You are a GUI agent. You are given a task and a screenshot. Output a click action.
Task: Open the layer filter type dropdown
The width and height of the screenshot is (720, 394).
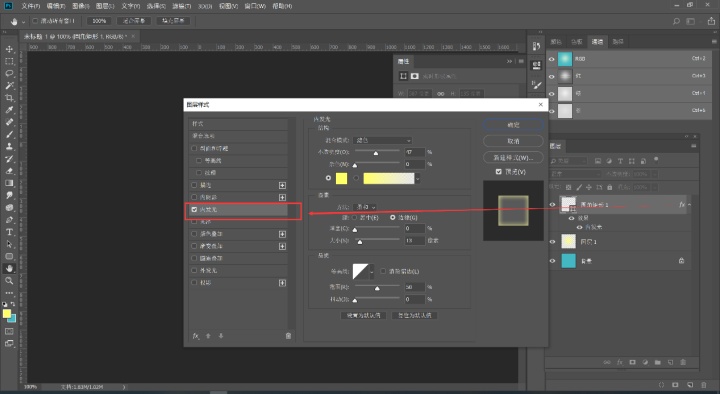click(568, 161)
